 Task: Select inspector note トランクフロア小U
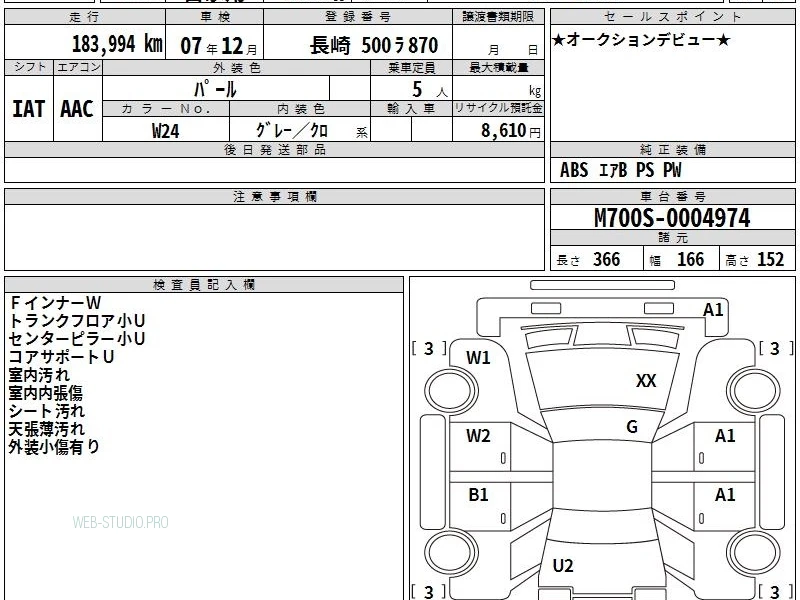pos(77,320)
